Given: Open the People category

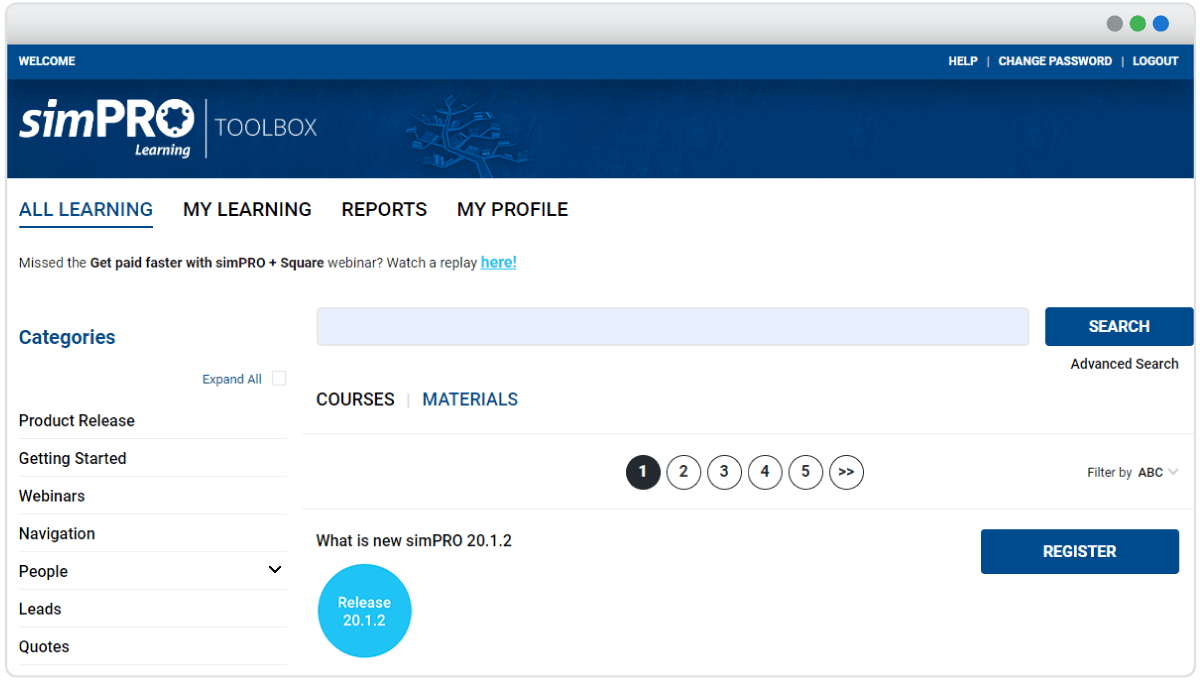Looking at the screenshot, I should tap(44, 571).
